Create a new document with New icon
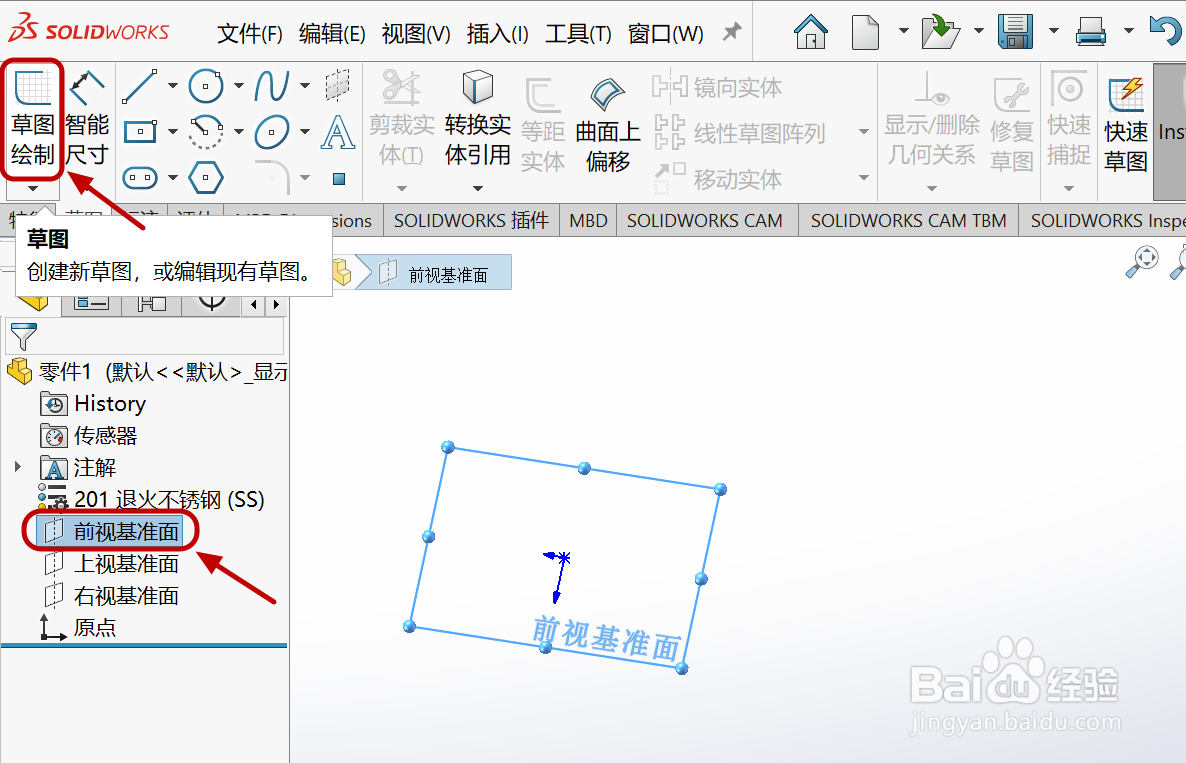The height and width of the screenshot is (763, 1186). (865, 33)
